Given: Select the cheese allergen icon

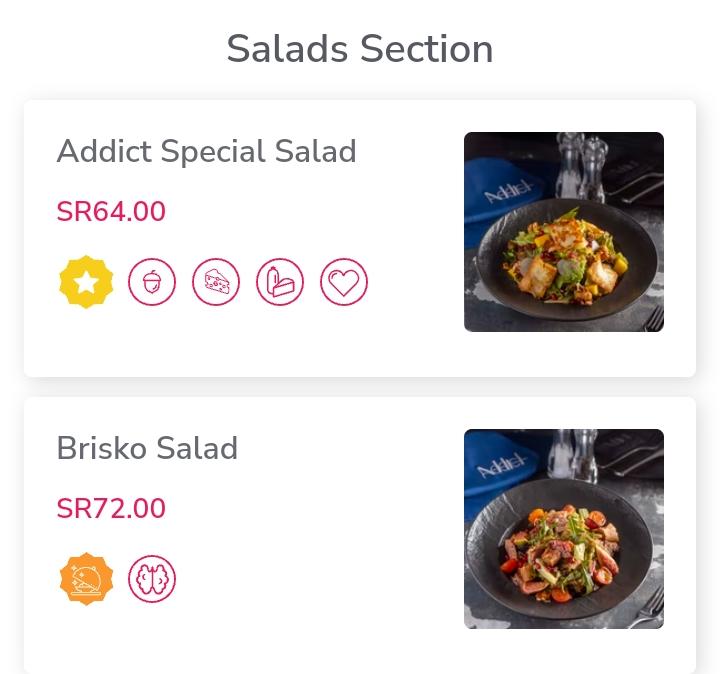Looking at the screenshot, I should (216, 282).
